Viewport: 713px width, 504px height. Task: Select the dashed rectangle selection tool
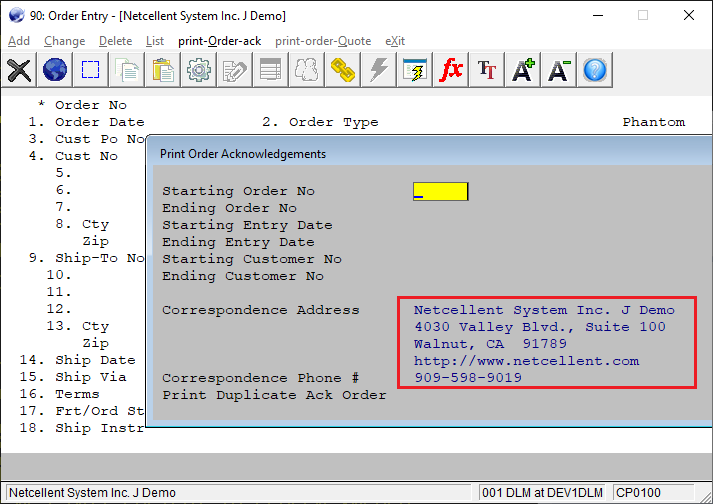tap(90, 70)
